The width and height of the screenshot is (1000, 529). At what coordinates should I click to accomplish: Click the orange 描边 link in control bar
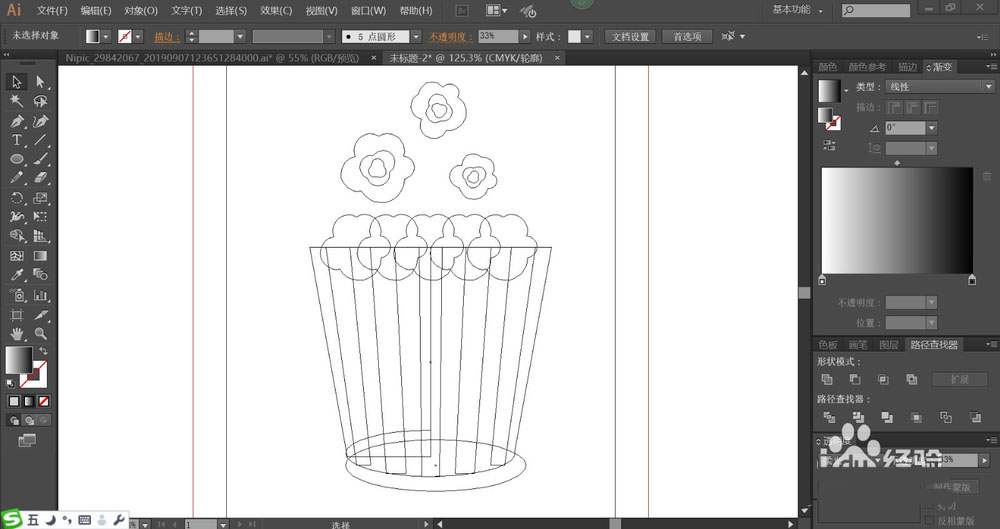(x=166, y=37)
